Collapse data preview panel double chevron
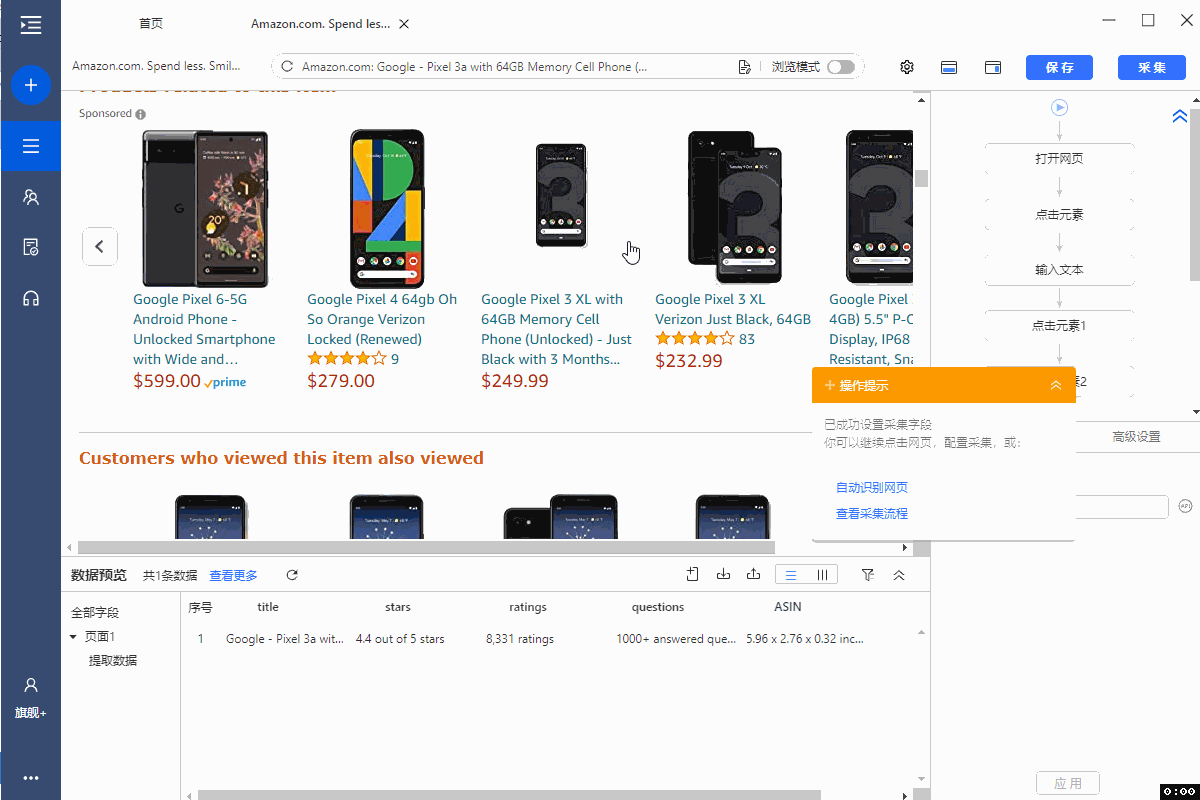The image size is (1200, 800). [x=899, y=575]
